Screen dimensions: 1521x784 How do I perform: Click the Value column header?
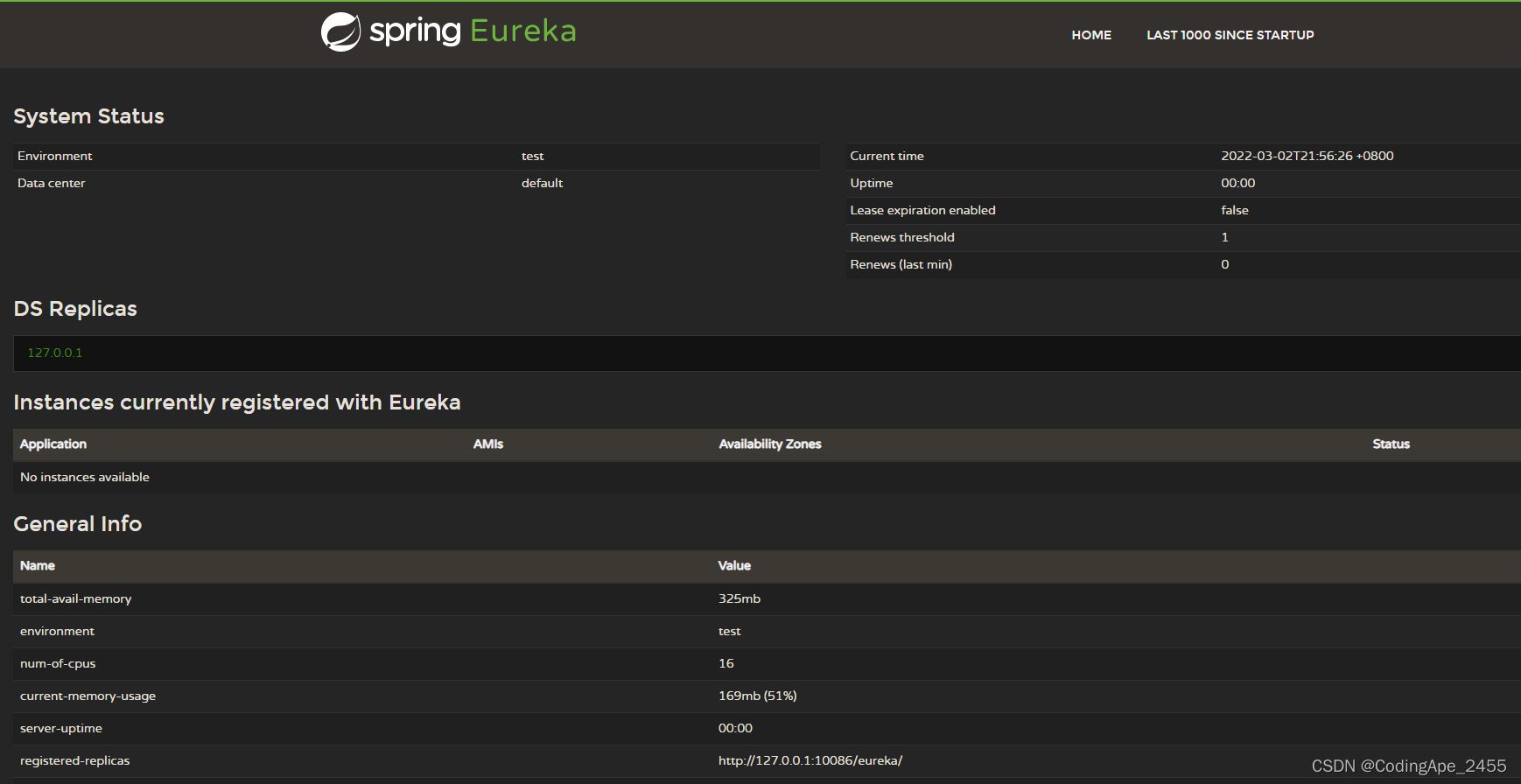[734, 565]
